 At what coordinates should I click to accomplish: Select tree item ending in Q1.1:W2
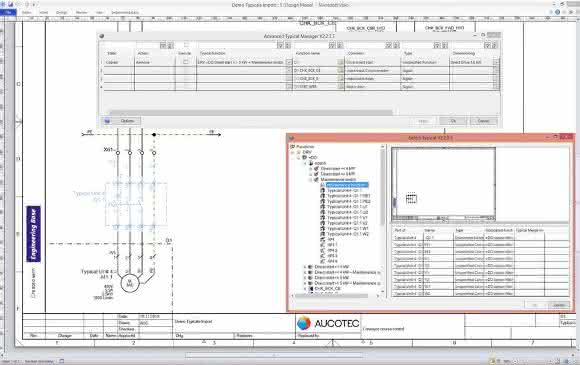coord(348,234)
